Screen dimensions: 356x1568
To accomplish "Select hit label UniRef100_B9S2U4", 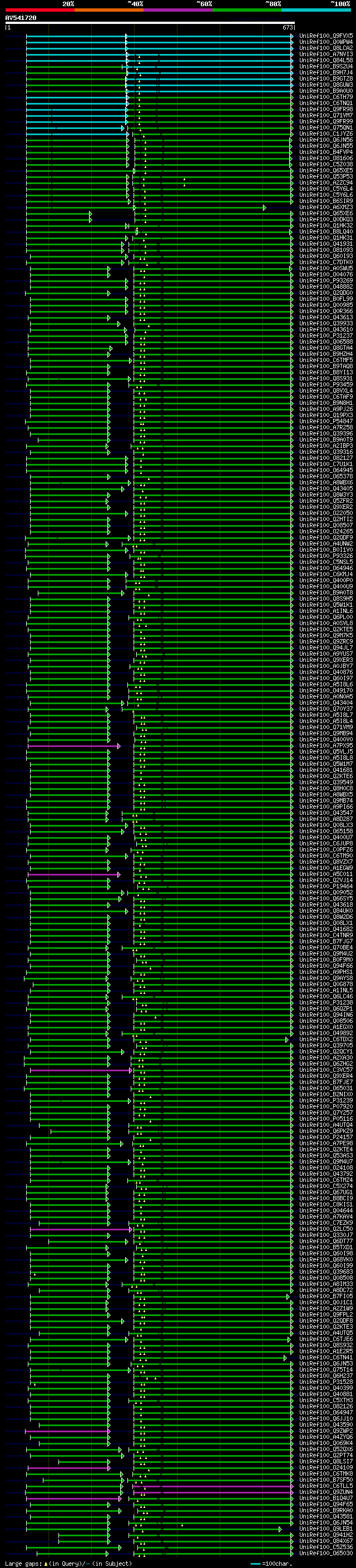I will (326, 66).
